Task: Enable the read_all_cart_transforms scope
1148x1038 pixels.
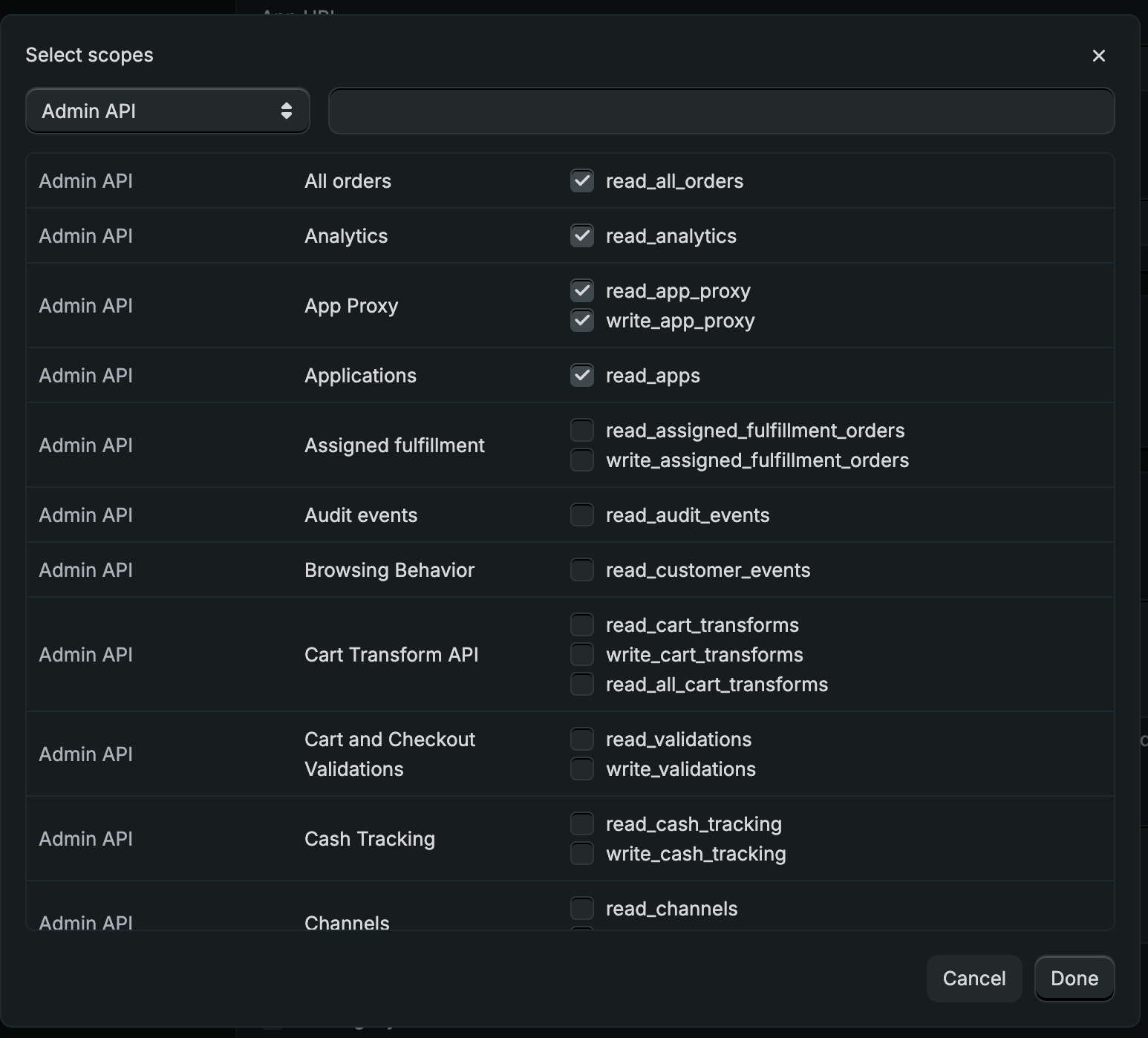Action: (x=582, y=684)
